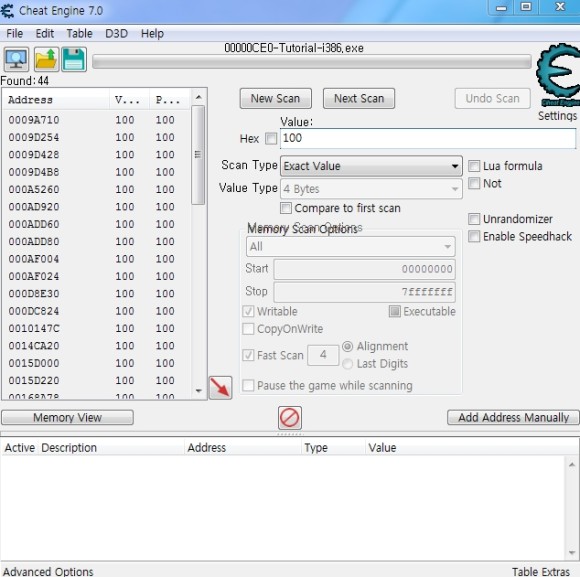This screenshot has height=577, width=580.
Task: Select result address 000D8E30
Action: (x=34, y=294)
